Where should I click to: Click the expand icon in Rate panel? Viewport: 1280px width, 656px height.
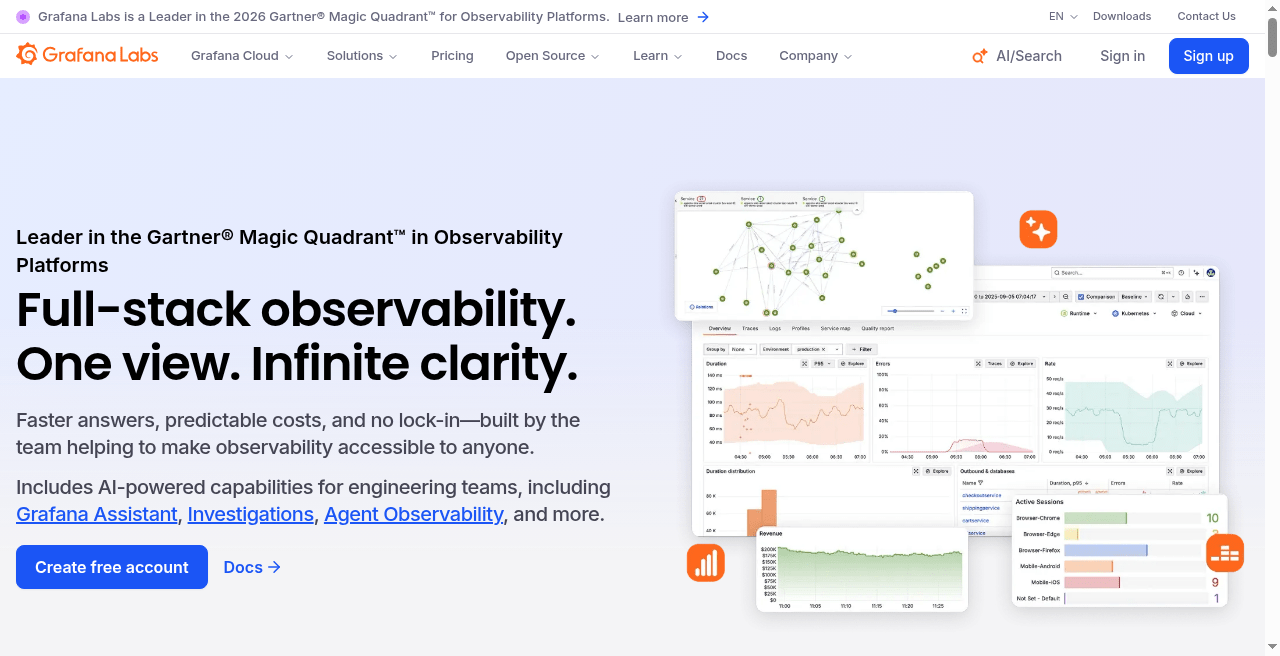(x=1170, y=364)
